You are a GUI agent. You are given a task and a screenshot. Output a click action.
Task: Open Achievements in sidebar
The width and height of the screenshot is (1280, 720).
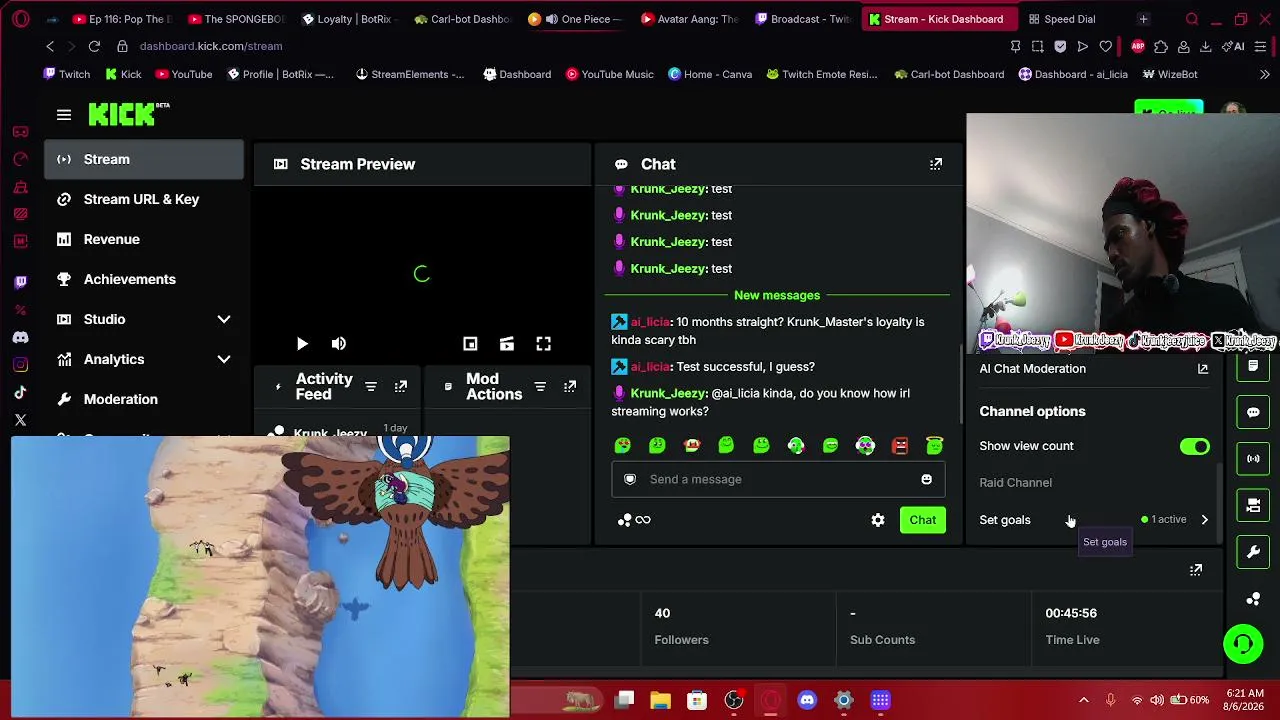144,279
